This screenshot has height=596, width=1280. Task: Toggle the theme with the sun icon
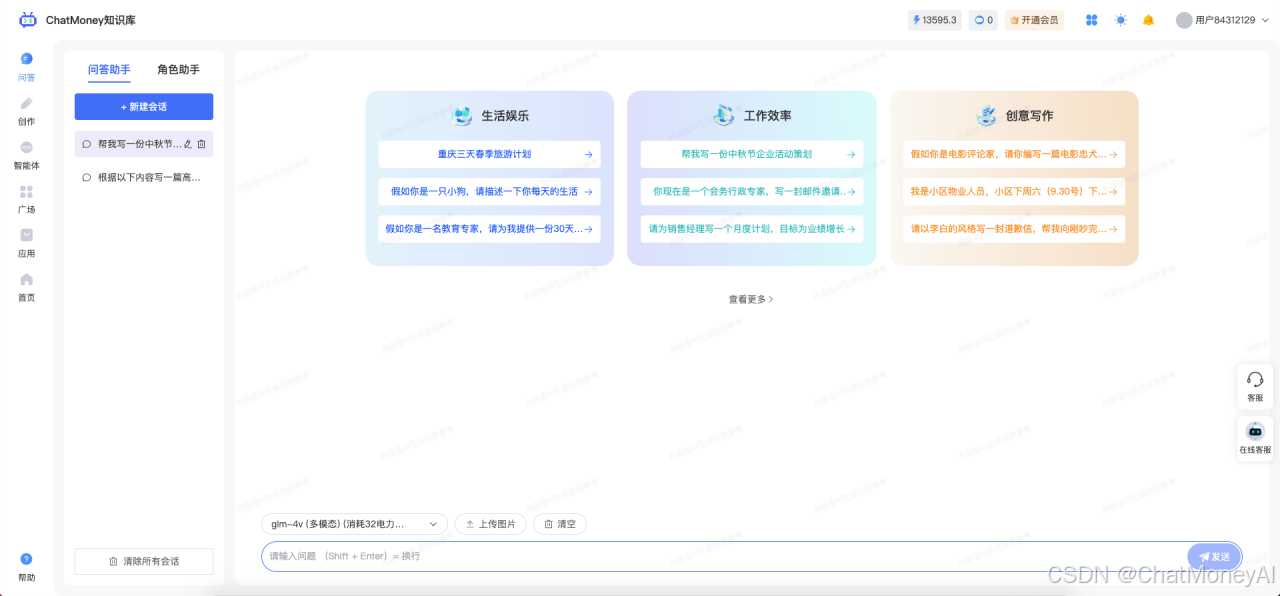1120,19
